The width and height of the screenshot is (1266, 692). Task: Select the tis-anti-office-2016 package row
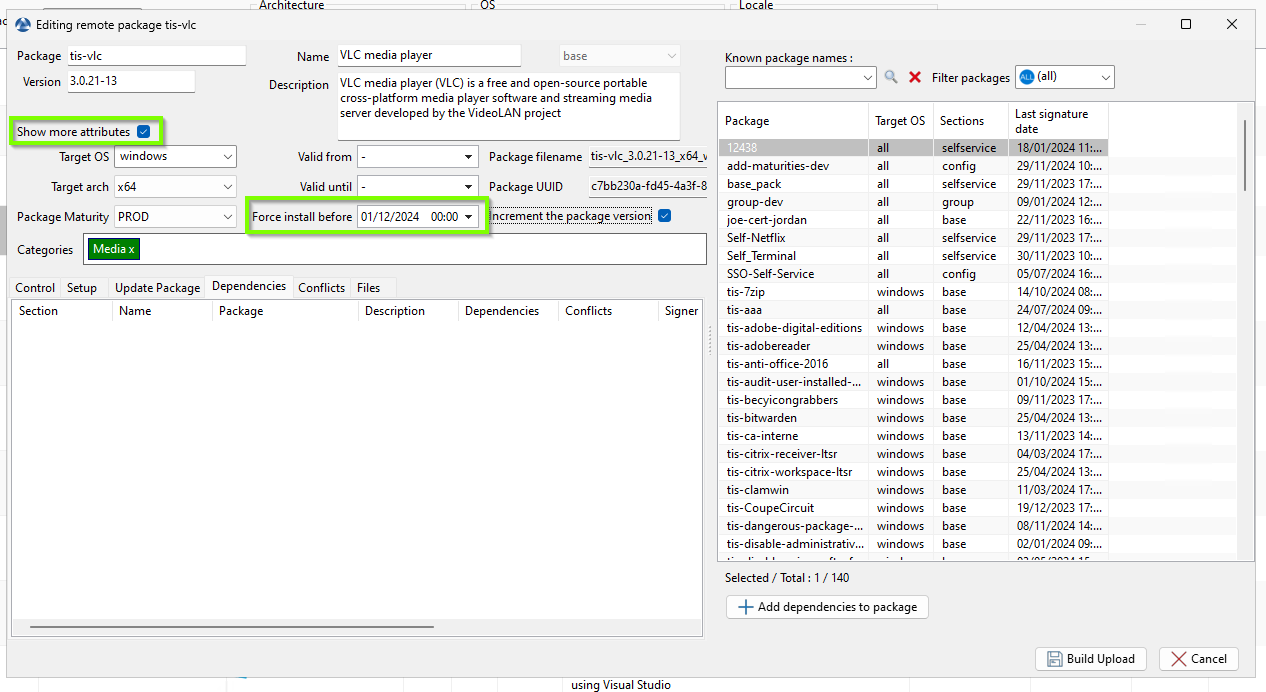click(913, 364)
